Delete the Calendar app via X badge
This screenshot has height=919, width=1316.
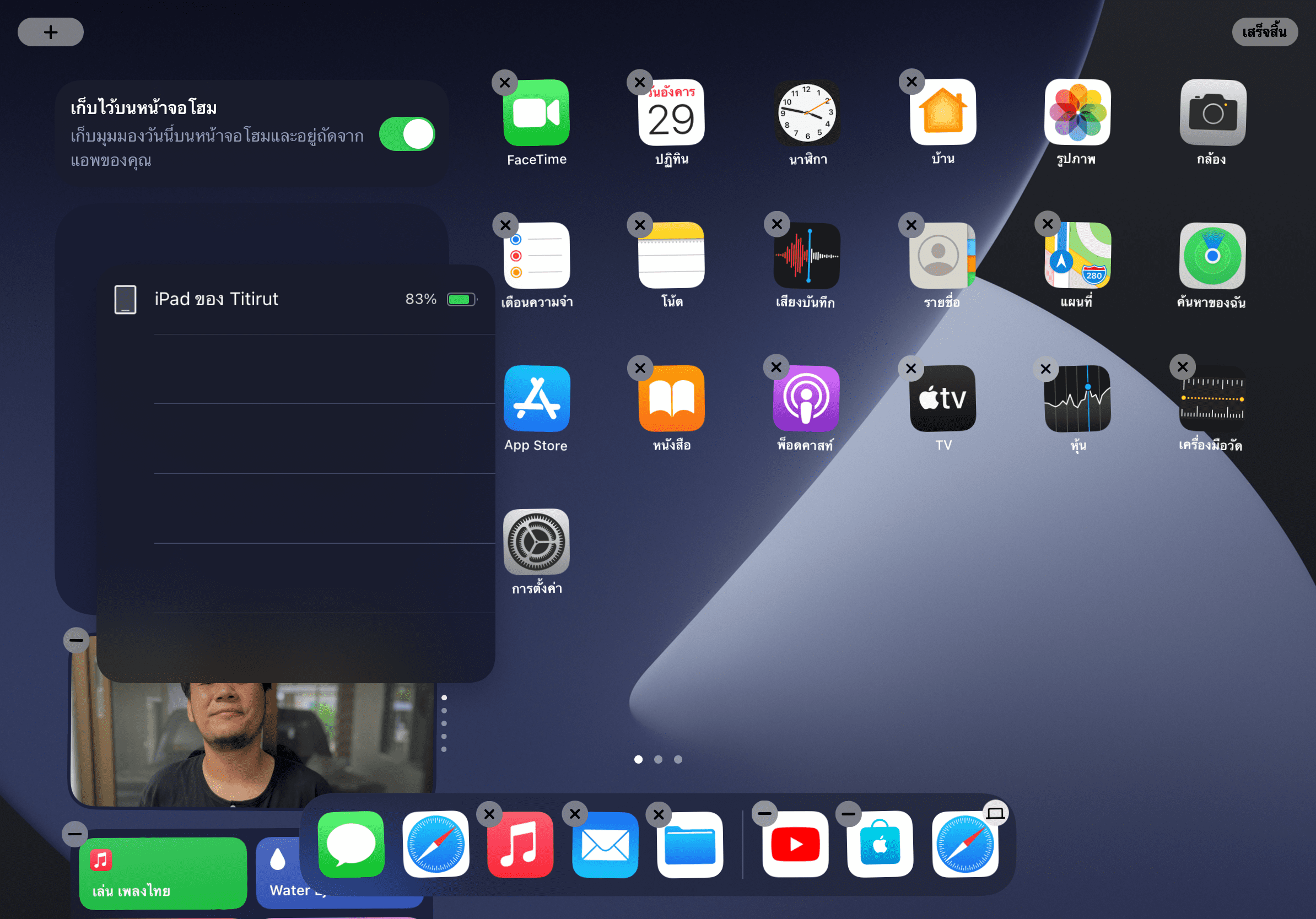[640, 83]
